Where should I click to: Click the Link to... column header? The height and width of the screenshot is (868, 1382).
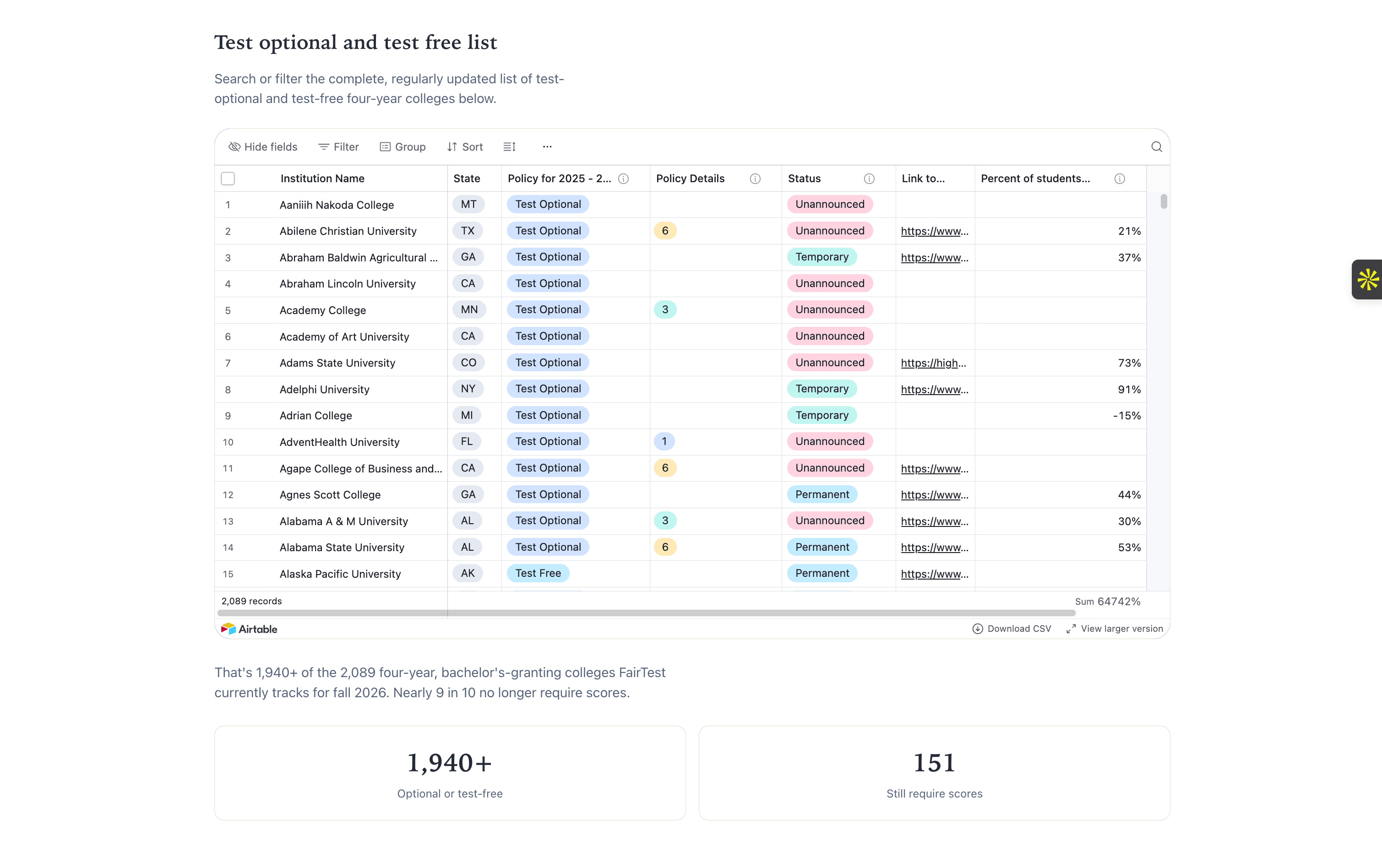(x=923, y=179)
